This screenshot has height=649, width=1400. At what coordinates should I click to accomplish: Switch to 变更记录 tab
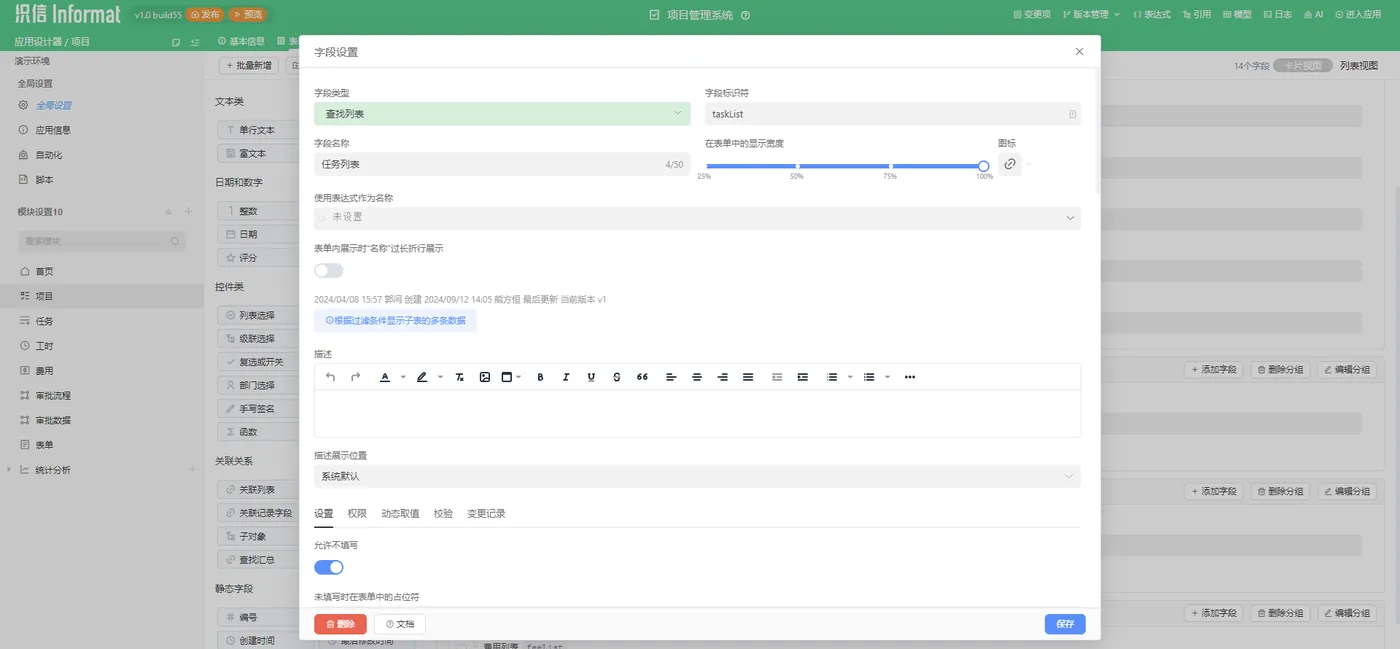point(486,514)
